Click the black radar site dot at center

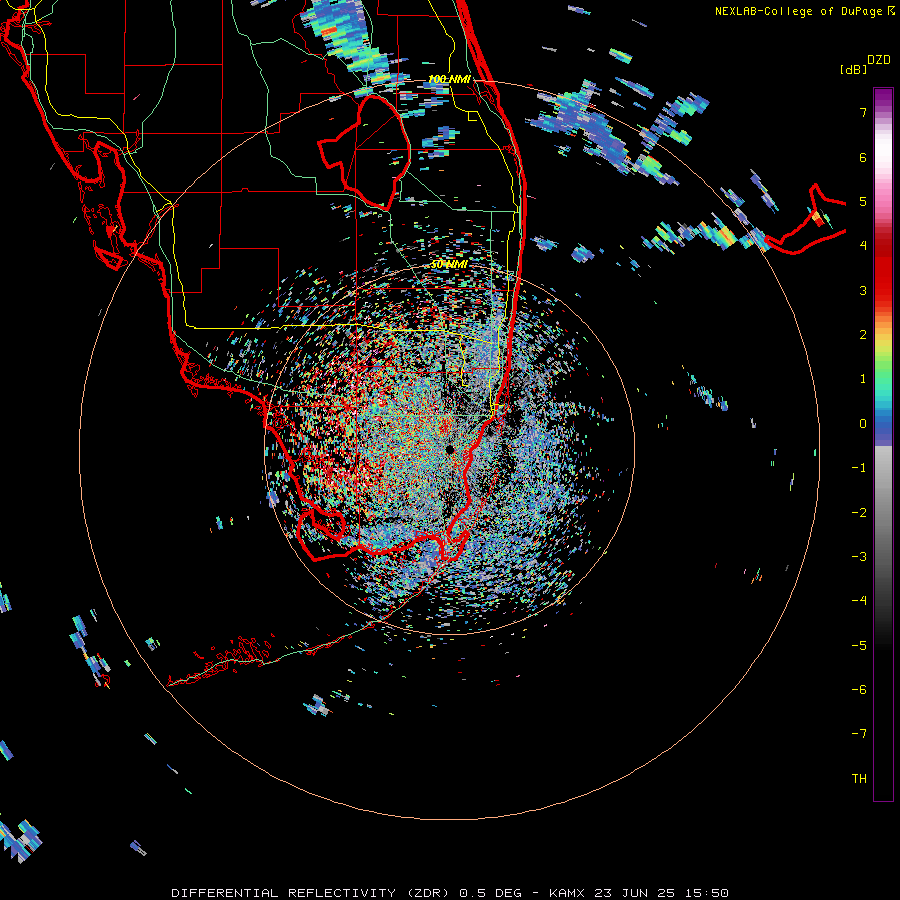(450, 450)
